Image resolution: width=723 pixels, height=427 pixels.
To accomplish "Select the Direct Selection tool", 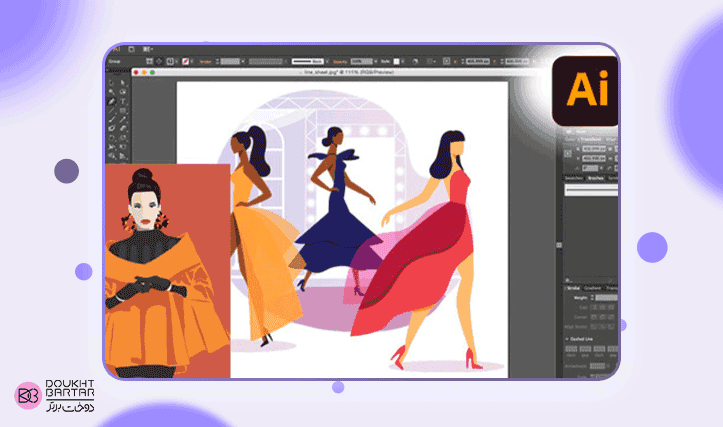I will 123,83.
